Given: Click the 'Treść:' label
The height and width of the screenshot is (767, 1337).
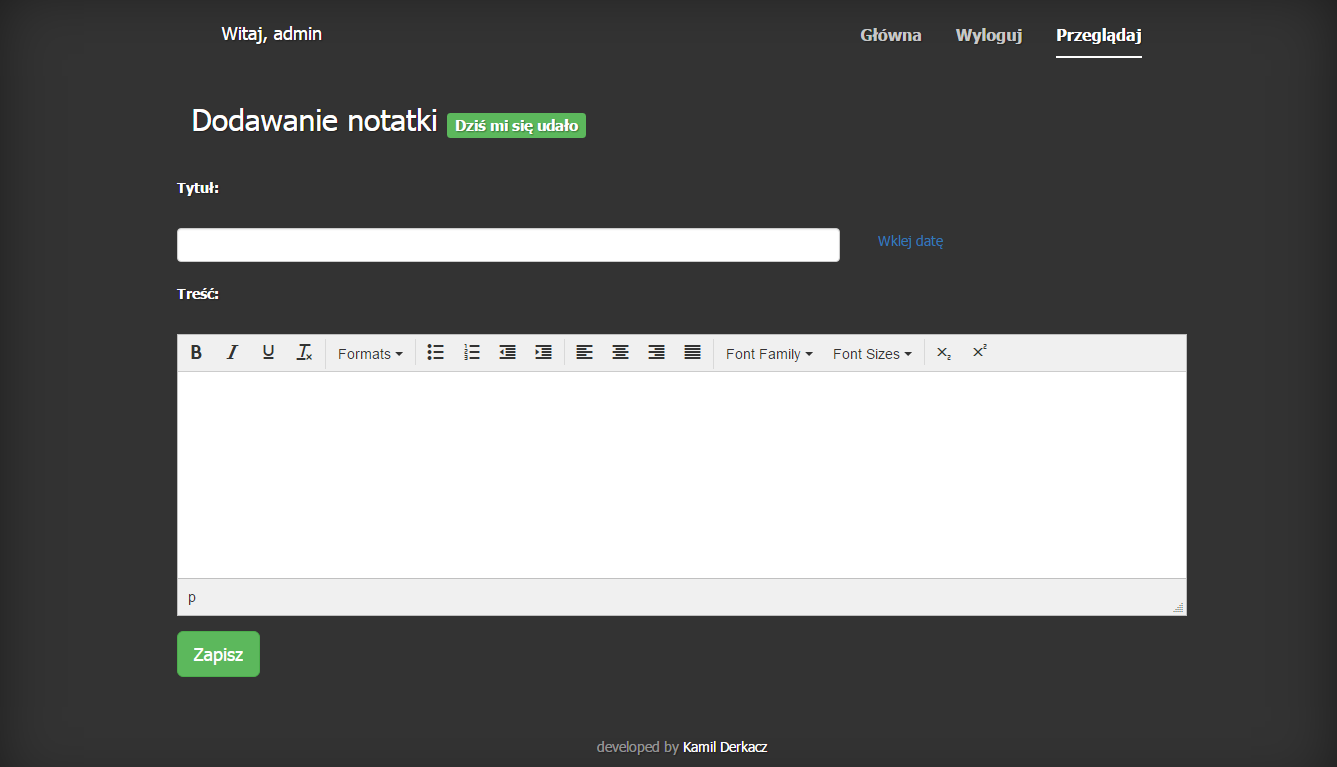Looking at the screenshot, I should (198, 294).
